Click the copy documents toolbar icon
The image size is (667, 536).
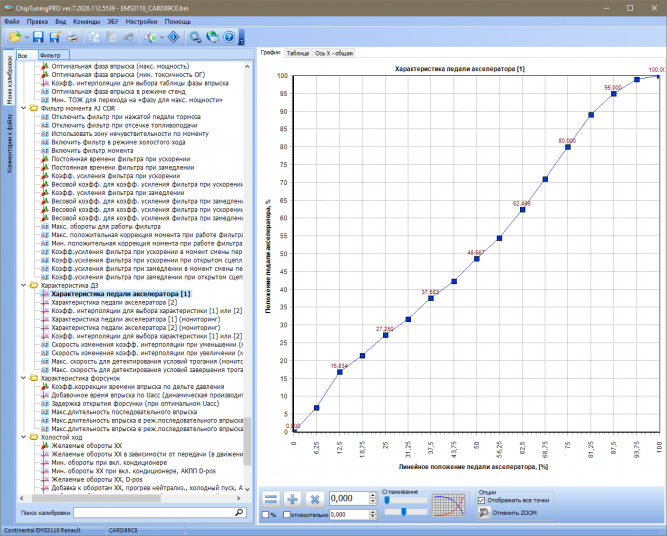click(x=94, y=37)
